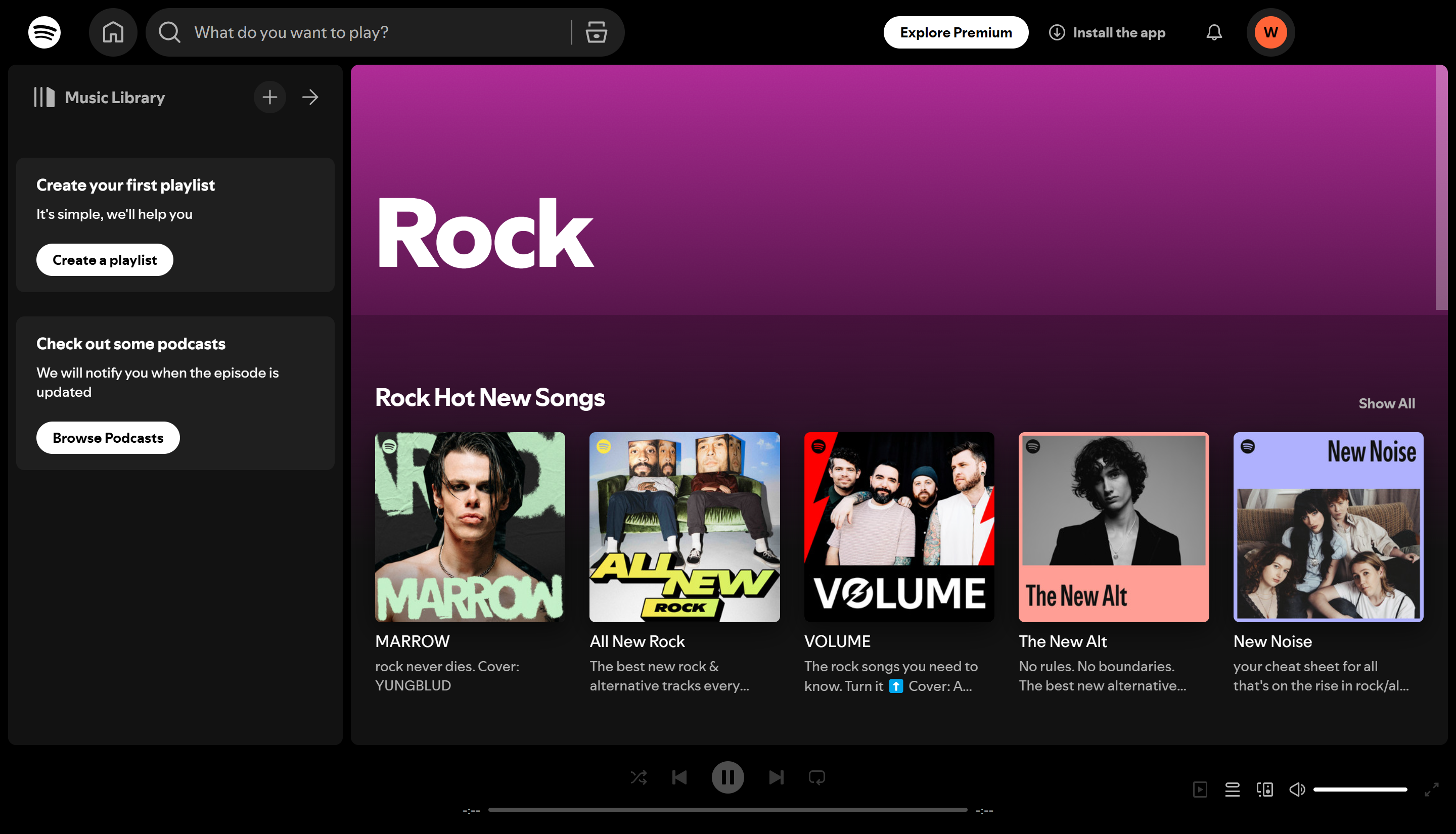The height and width of the screenshot is (834, 1456).
Task: Click Create a playlist button
Action: point(104,259)
